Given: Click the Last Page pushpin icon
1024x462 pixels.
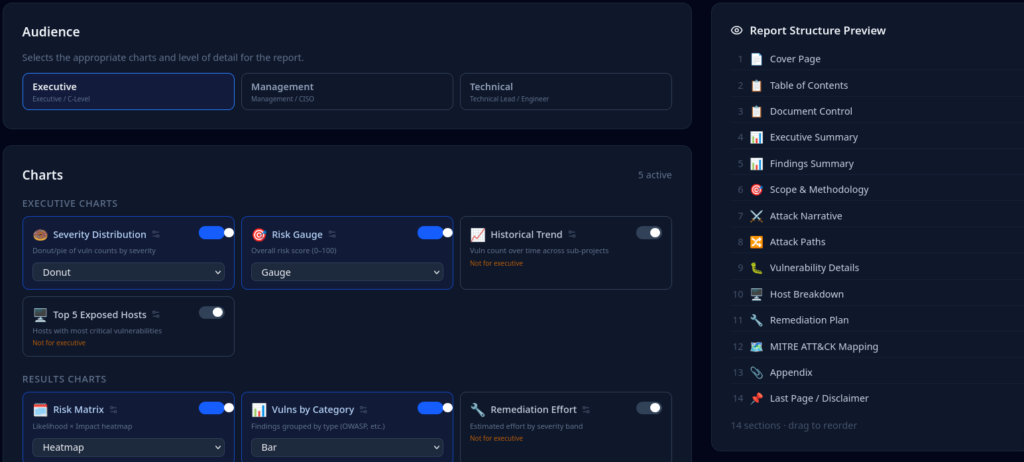Looking at the screenshot, I should coord(756,398).
